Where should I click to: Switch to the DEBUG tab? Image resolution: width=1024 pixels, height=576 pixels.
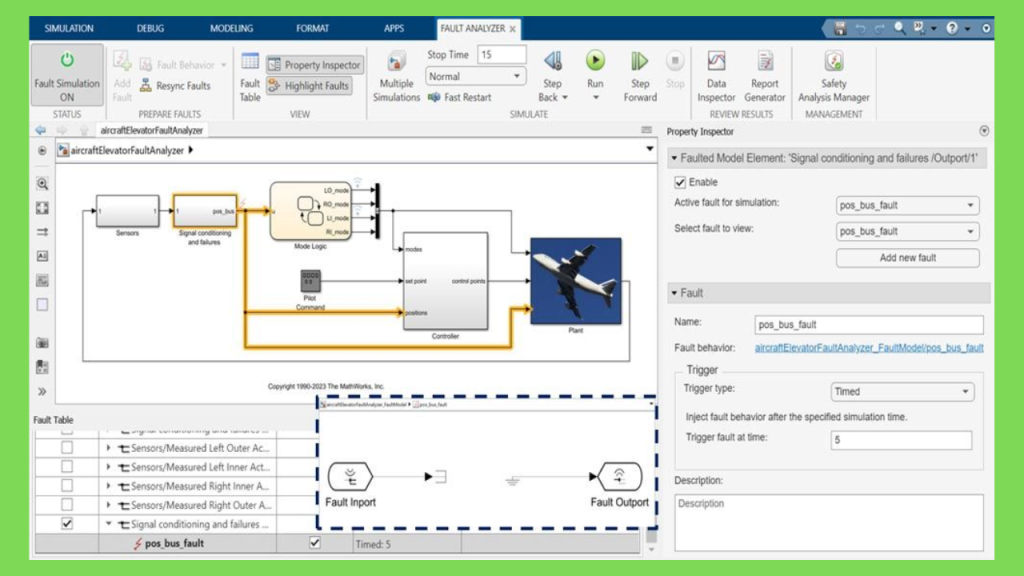150,28
